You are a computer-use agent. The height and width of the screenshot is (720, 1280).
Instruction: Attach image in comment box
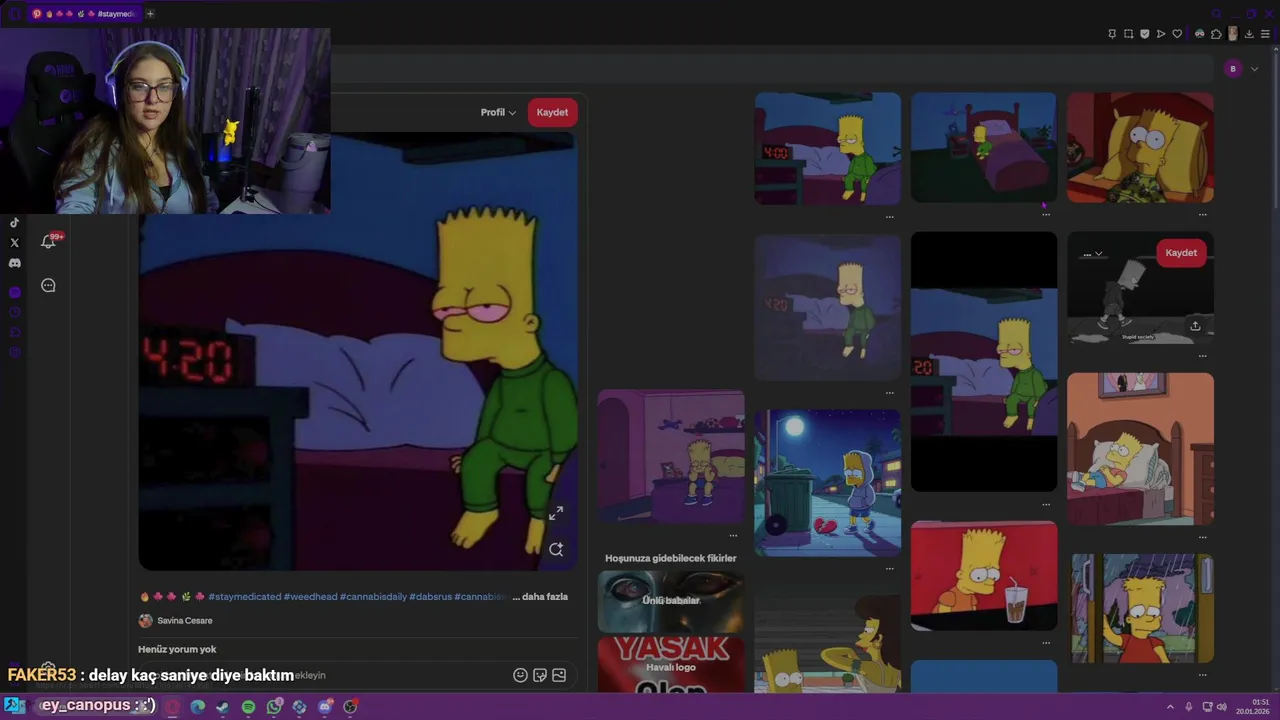(559, 675)
